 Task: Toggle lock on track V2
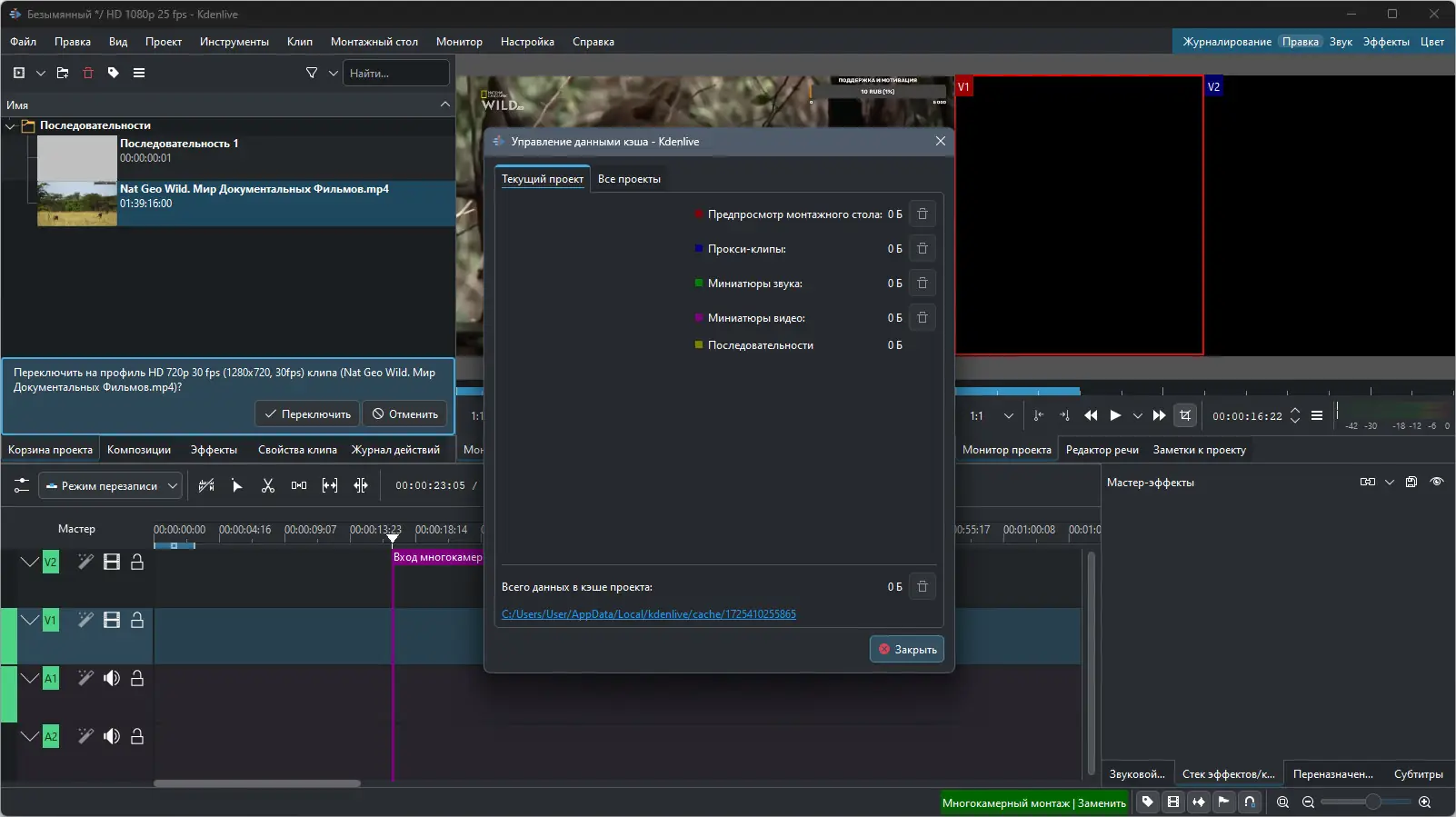(137, 563)
